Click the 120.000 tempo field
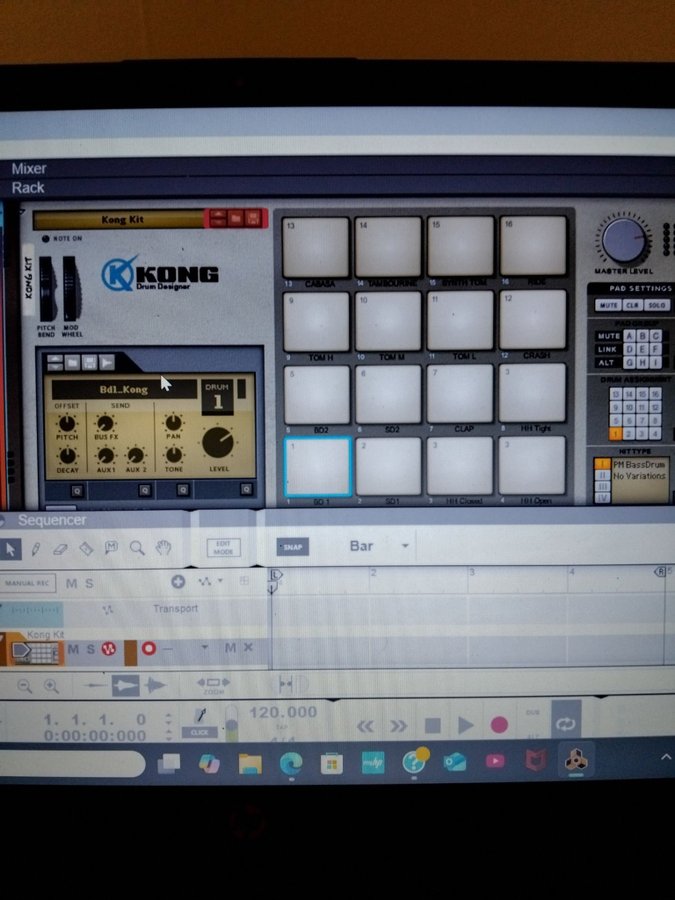Viewport: 675px width, 900px height. [x=283, y=712]
